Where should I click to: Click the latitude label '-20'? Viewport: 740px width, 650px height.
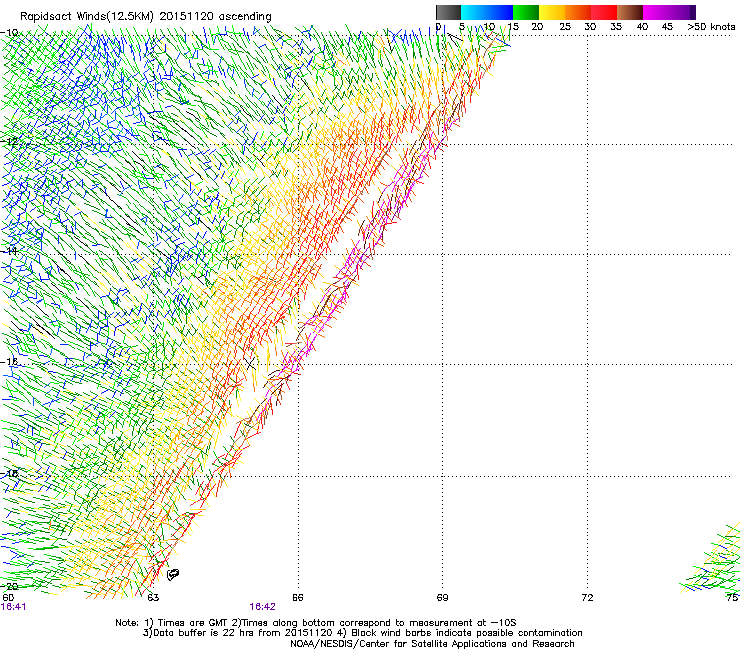pyautogui.click(x=9, y=586)
